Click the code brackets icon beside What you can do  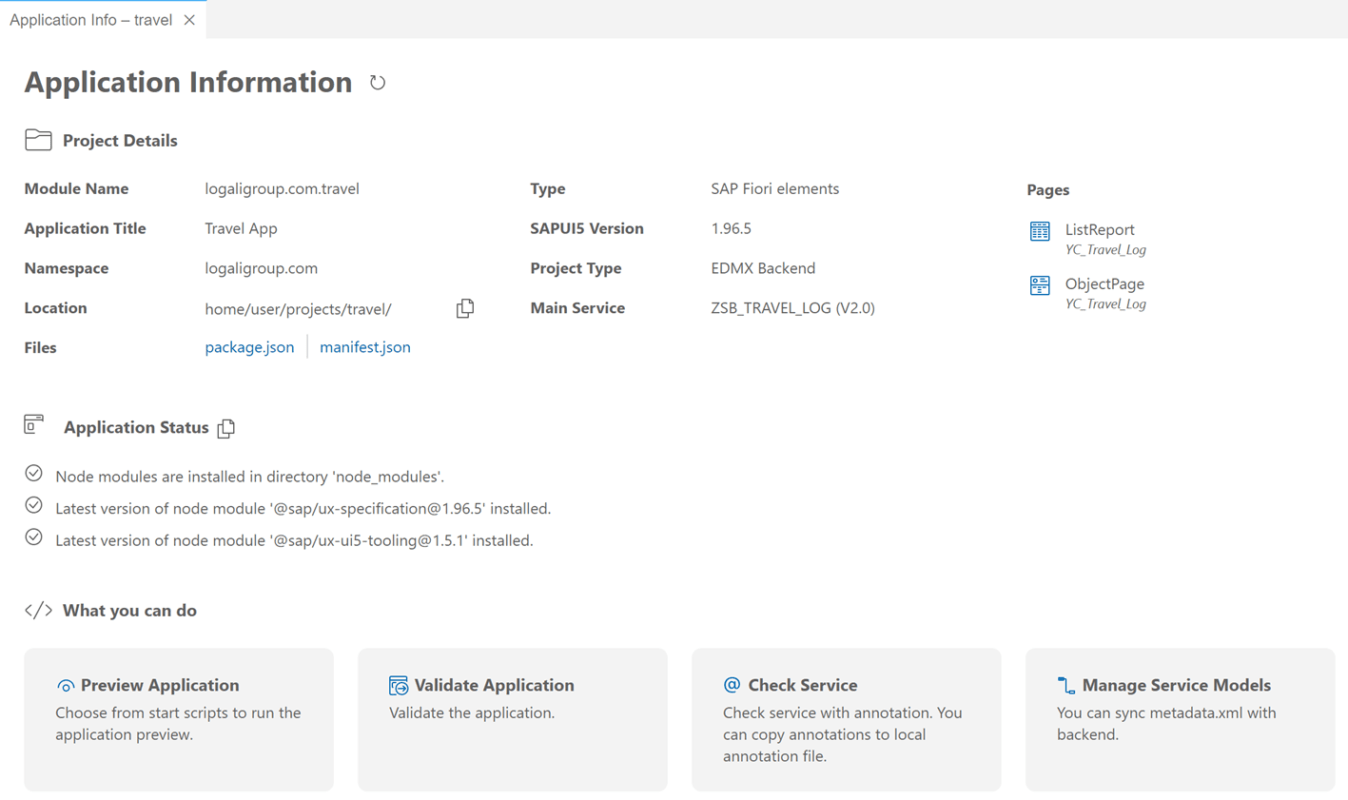point(38,611)
